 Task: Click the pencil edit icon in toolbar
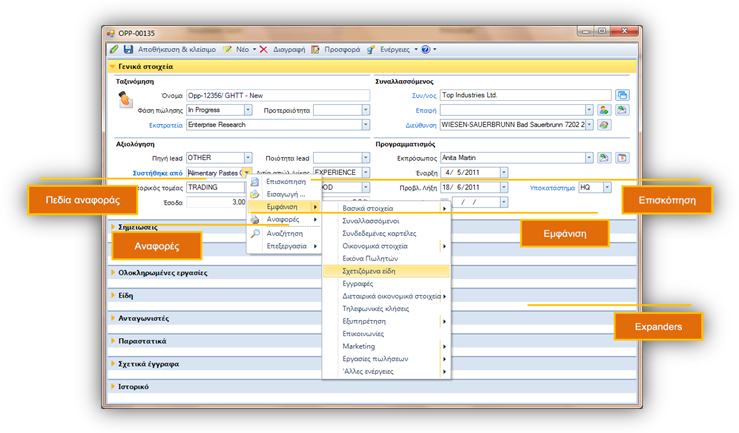tap(114, 49)
